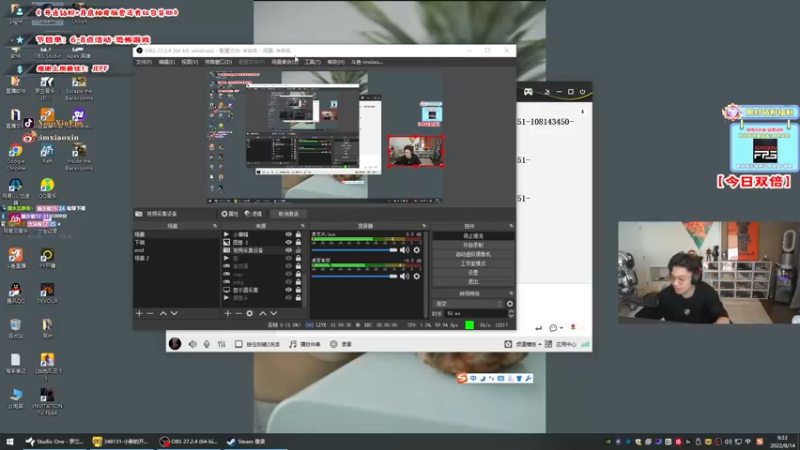Toggle visibility of 小横幅 source
Viewport: 800px width, 450px height.
coord(288,235)
